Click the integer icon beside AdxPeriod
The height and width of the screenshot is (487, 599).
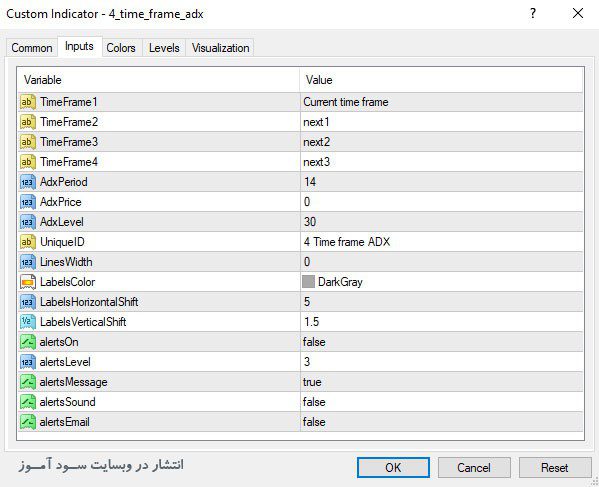click(x=28, y=182)
